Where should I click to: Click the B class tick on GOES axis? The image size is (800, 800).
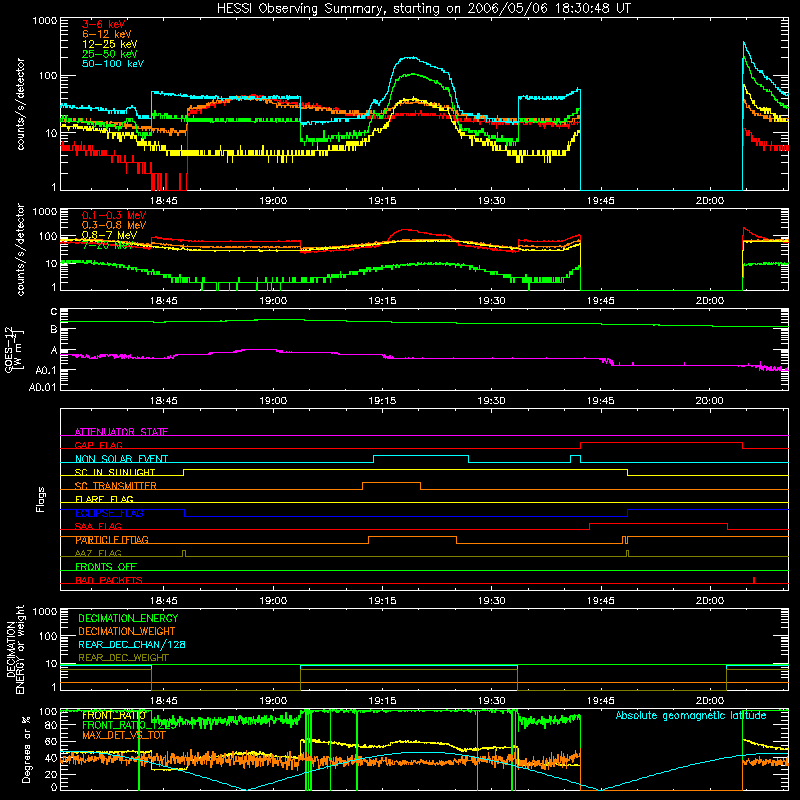pyautogui.click(x=54, y=329)
